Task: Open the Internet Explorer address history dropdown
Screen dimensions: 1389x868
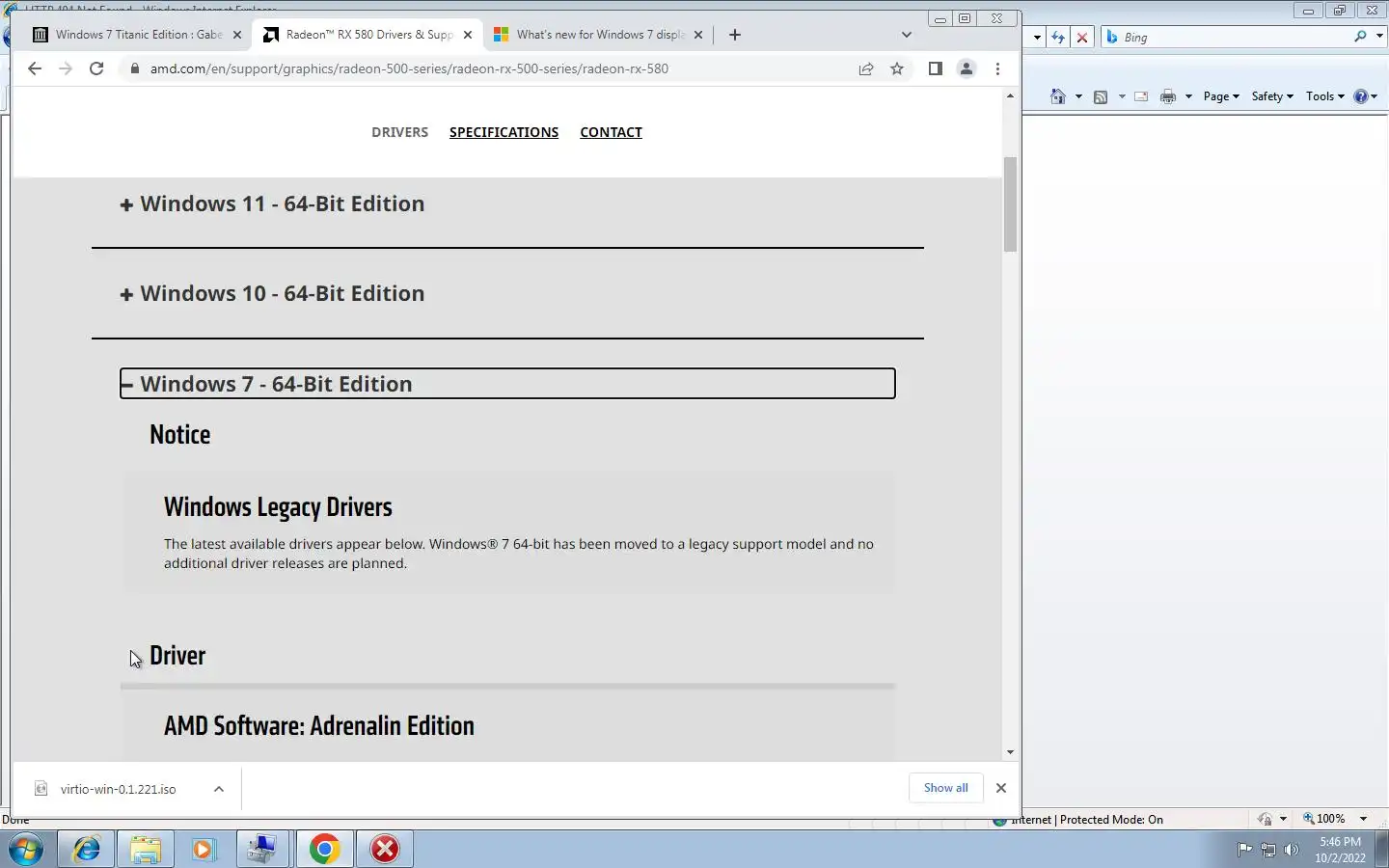Action: (x=1037, y=38)
